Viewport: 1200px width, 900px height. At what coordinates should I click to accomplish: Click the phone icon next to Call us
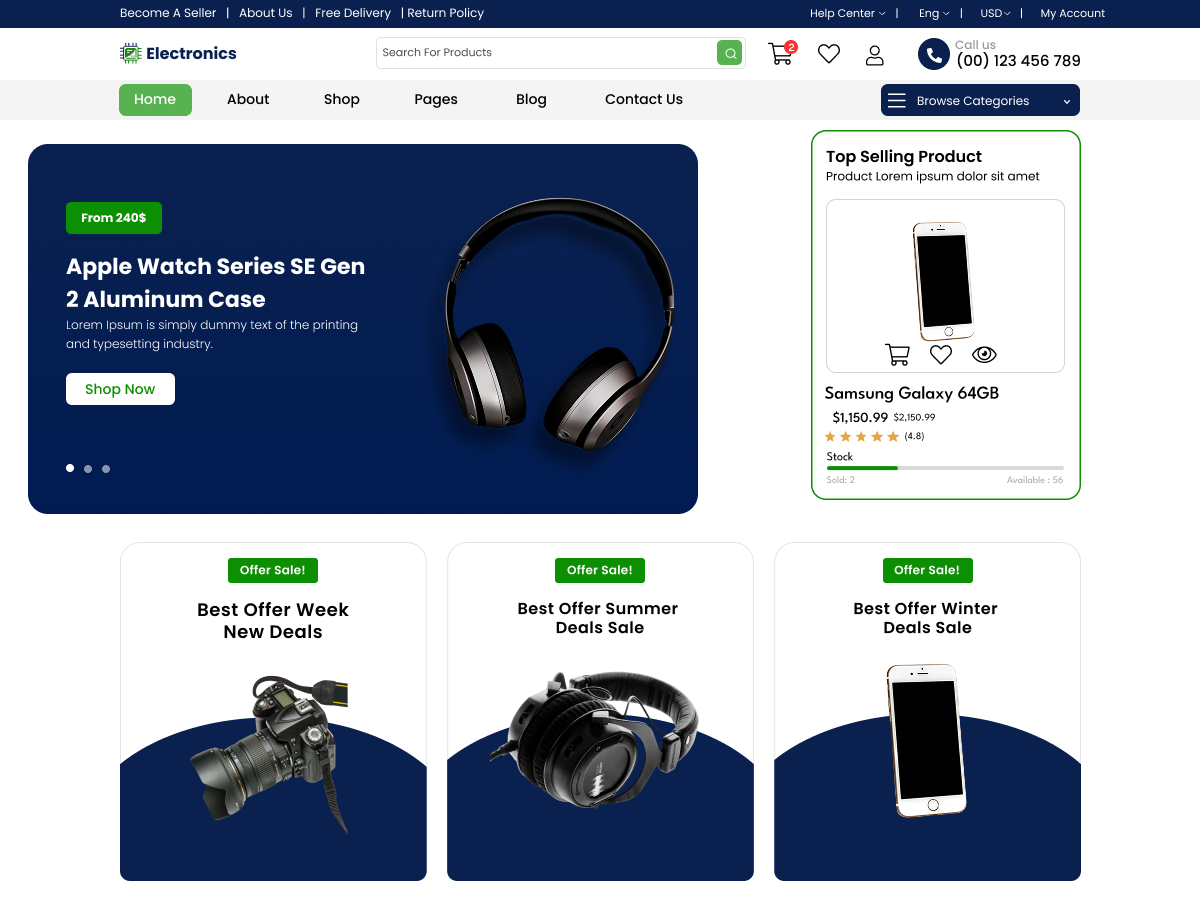pyautogui.click(x=932, y=54)
